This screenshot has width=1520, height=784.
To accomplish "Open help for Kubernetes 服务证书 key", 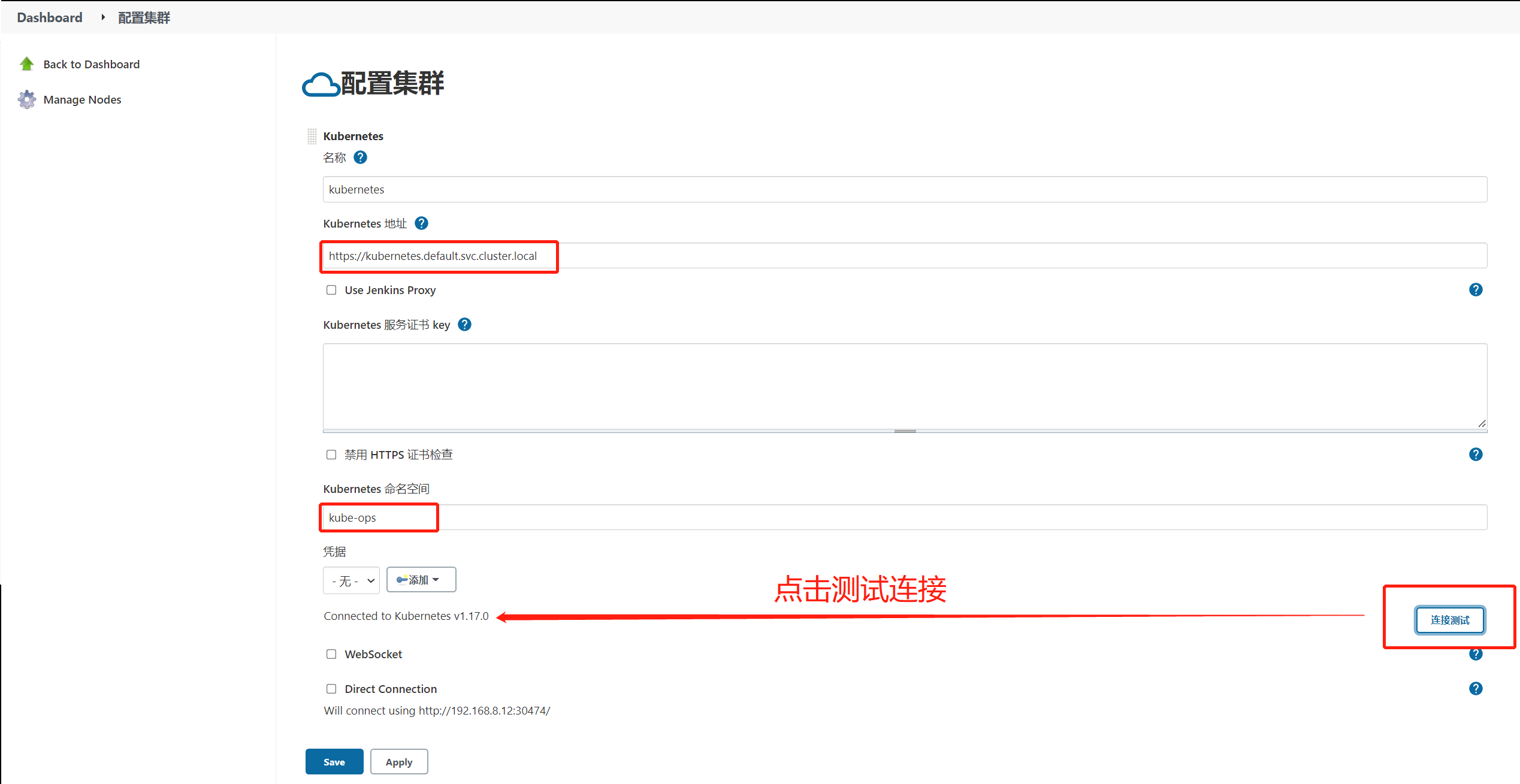I will point(464,325).
